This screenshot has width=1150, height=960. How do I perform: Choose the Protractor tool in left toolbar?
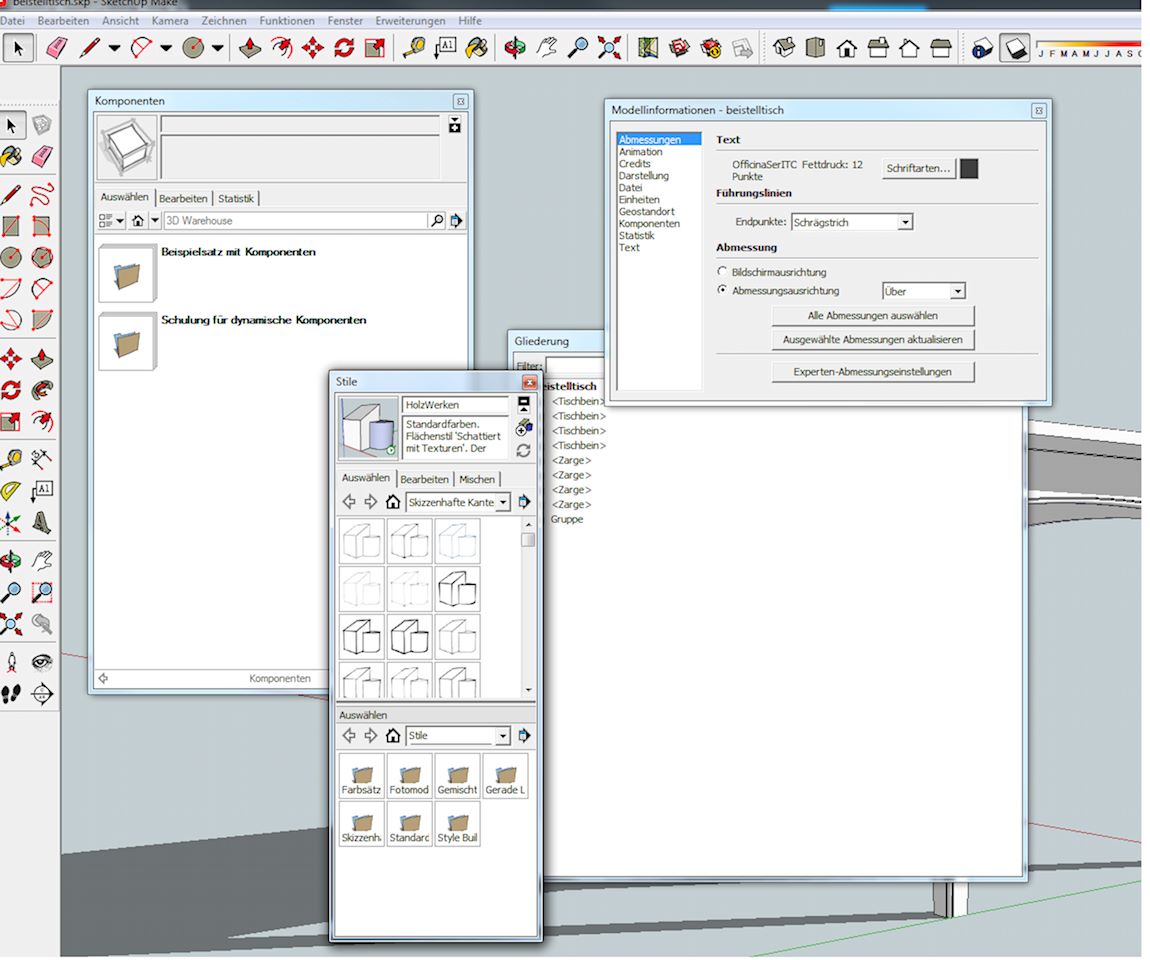pyautogui.click(x=11, y=491)
